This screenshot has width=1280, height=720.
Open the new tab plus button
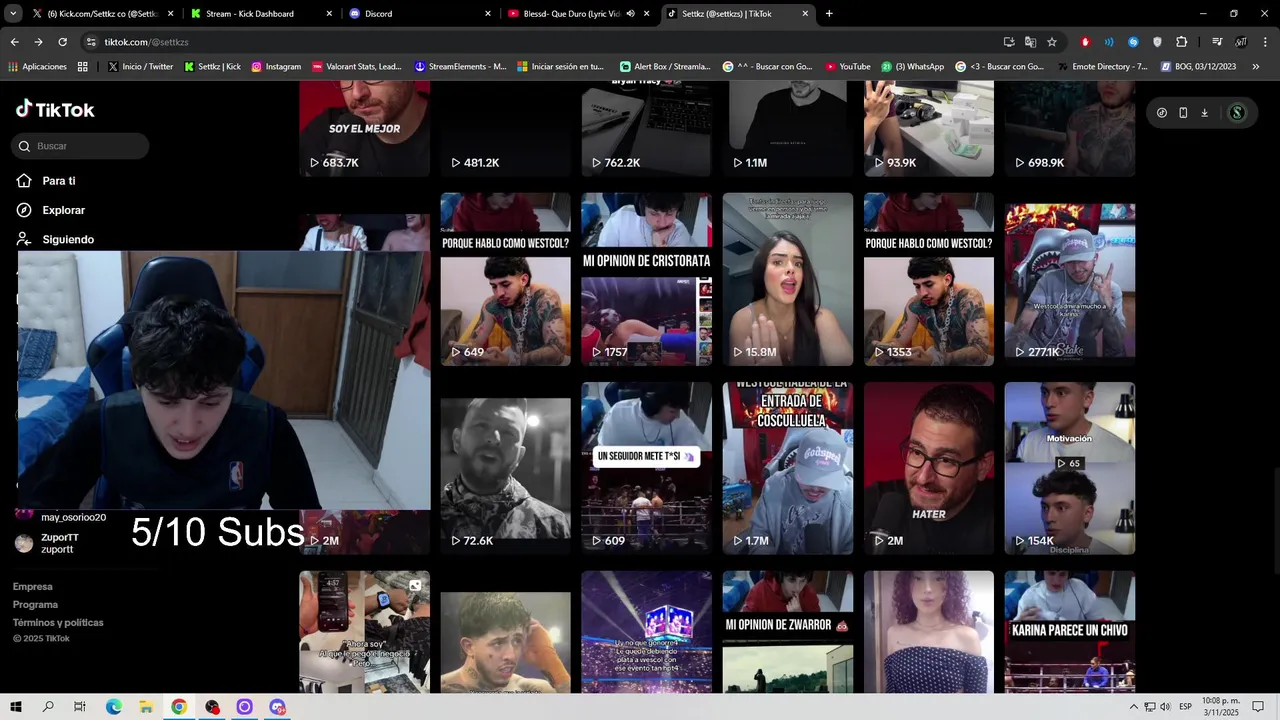click(x=829, y=14)
